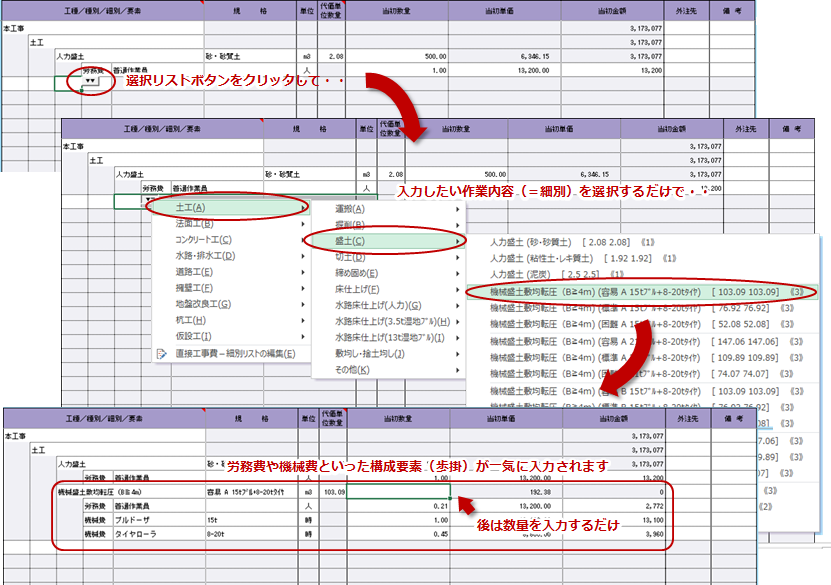The height and width of the screenshot is (585, 831).
Task: Select 0.45 quantity cell
Action: tap(399, 534)
